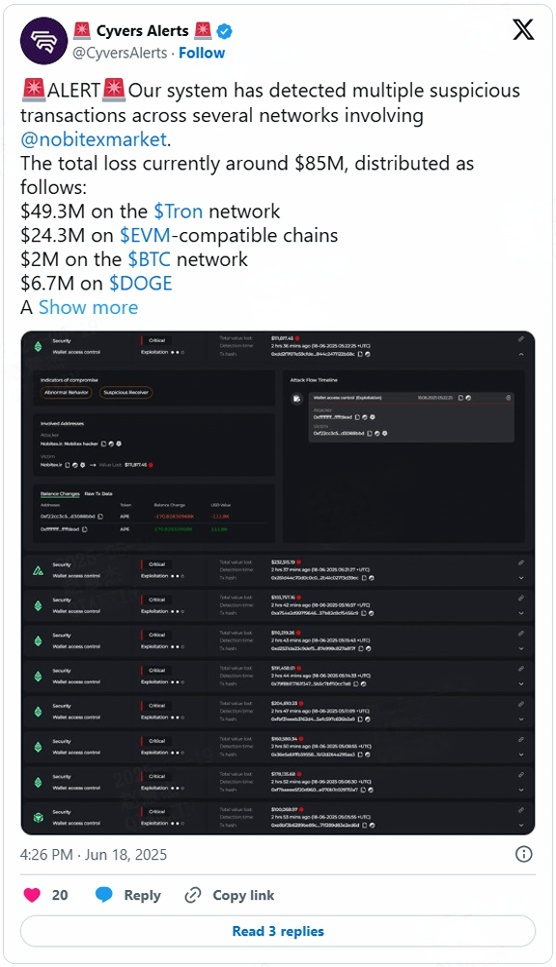Click the $Tron cashtag

pyautogui.click(x=178, y=212)
